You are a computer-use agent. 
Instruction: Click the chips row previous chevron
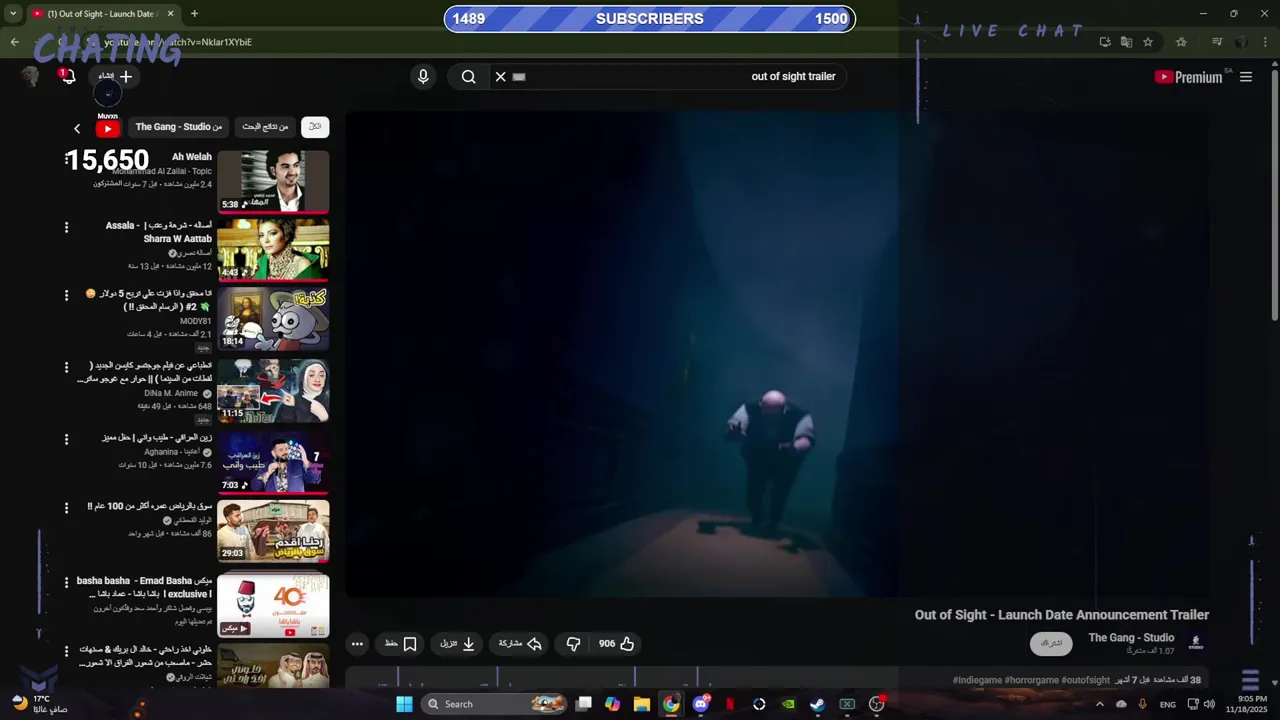tap(77, 128)
